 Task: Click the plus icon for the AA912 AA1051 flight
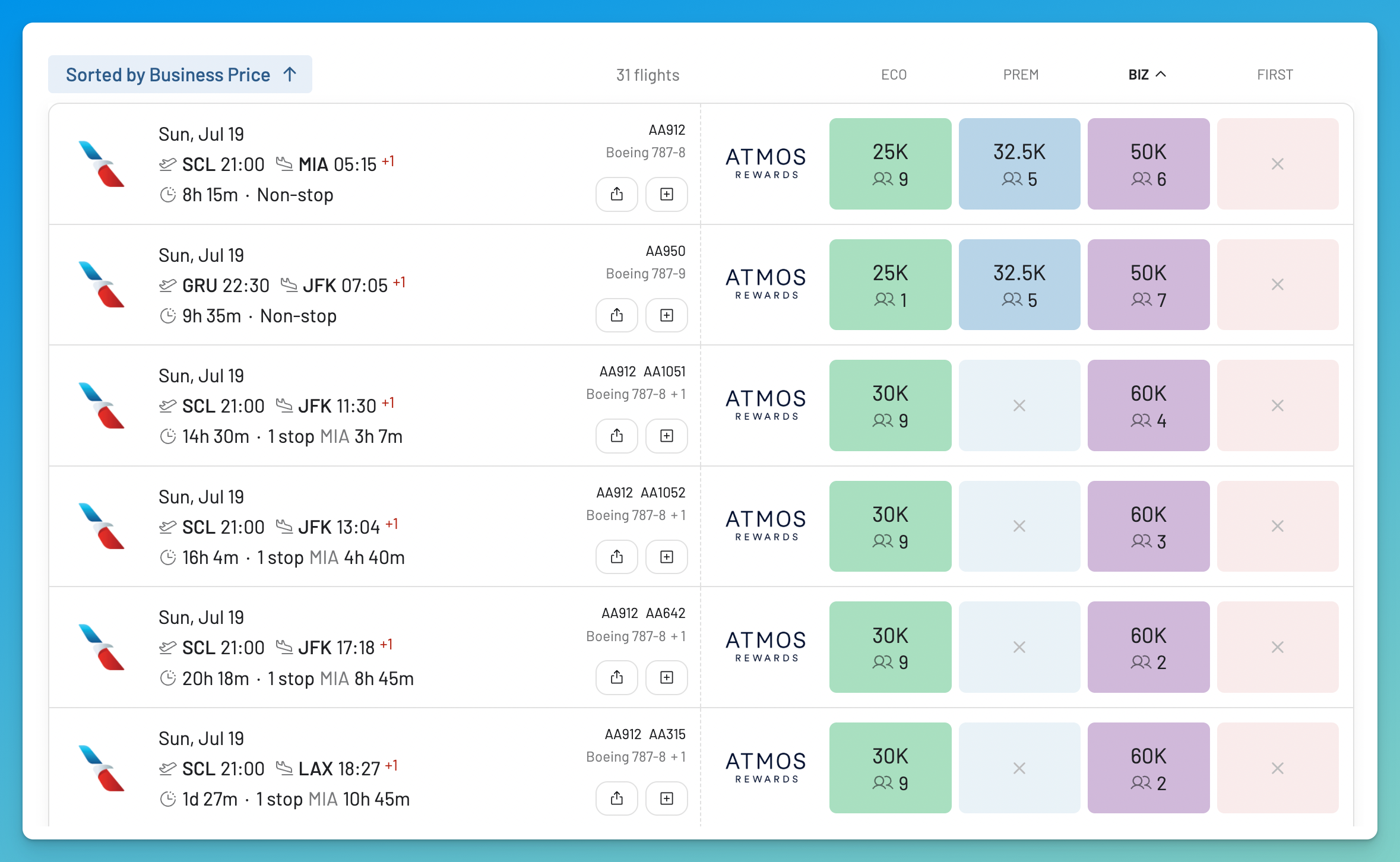coord(667,436)
